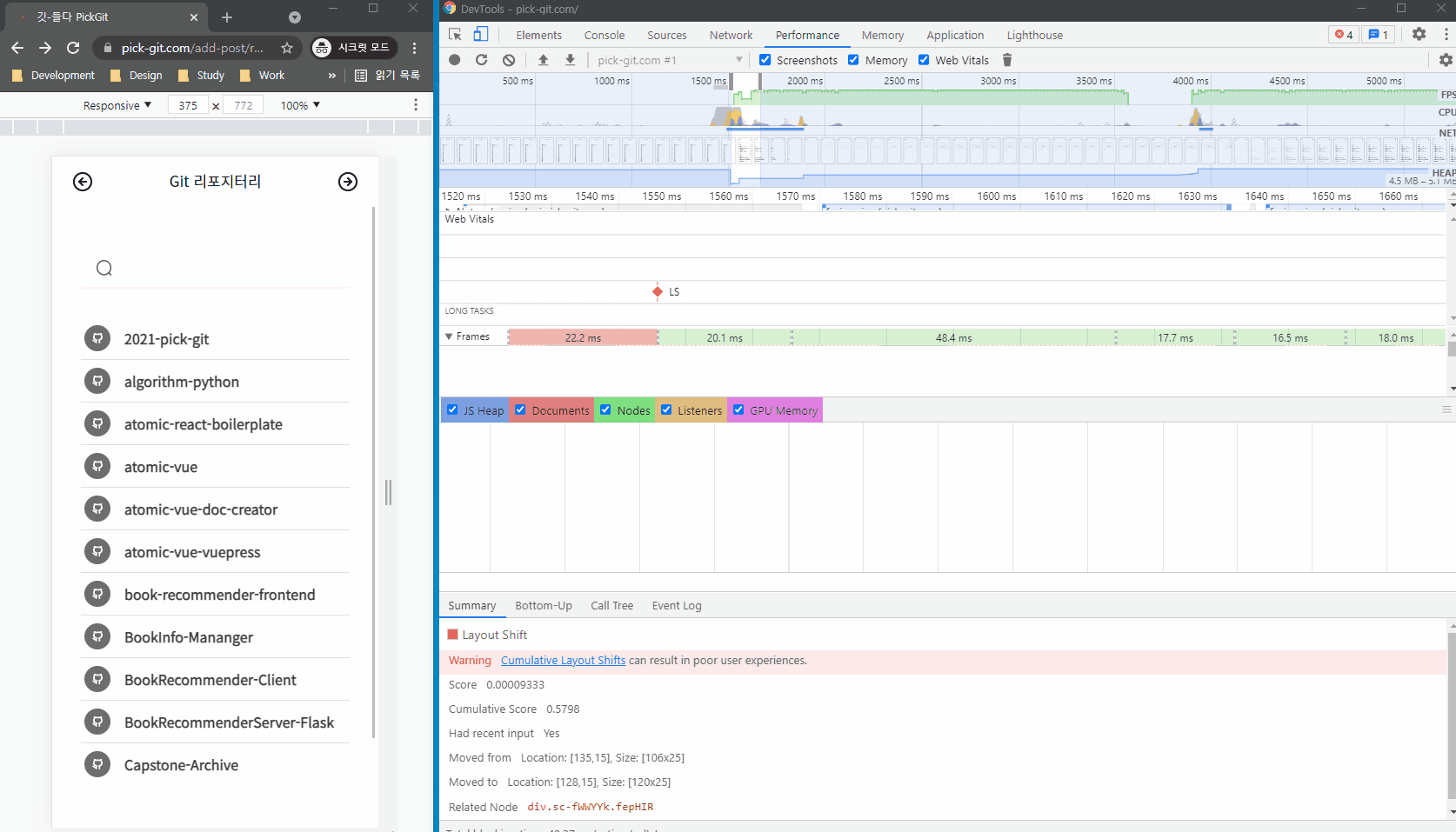Switch to the Elements tab
This screenshot has width=1456, height=832.
point(539,35)
